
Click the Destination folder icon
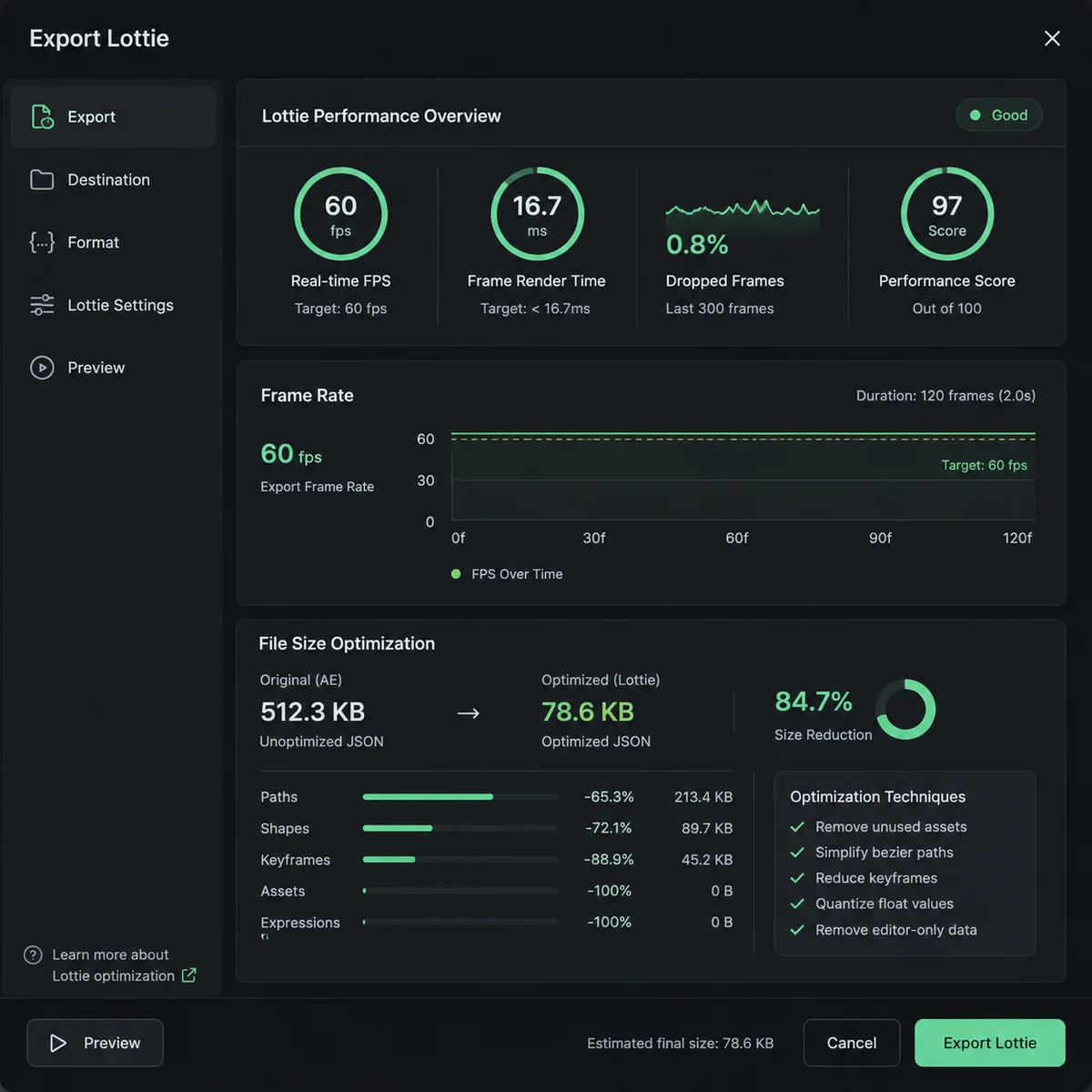42,179
